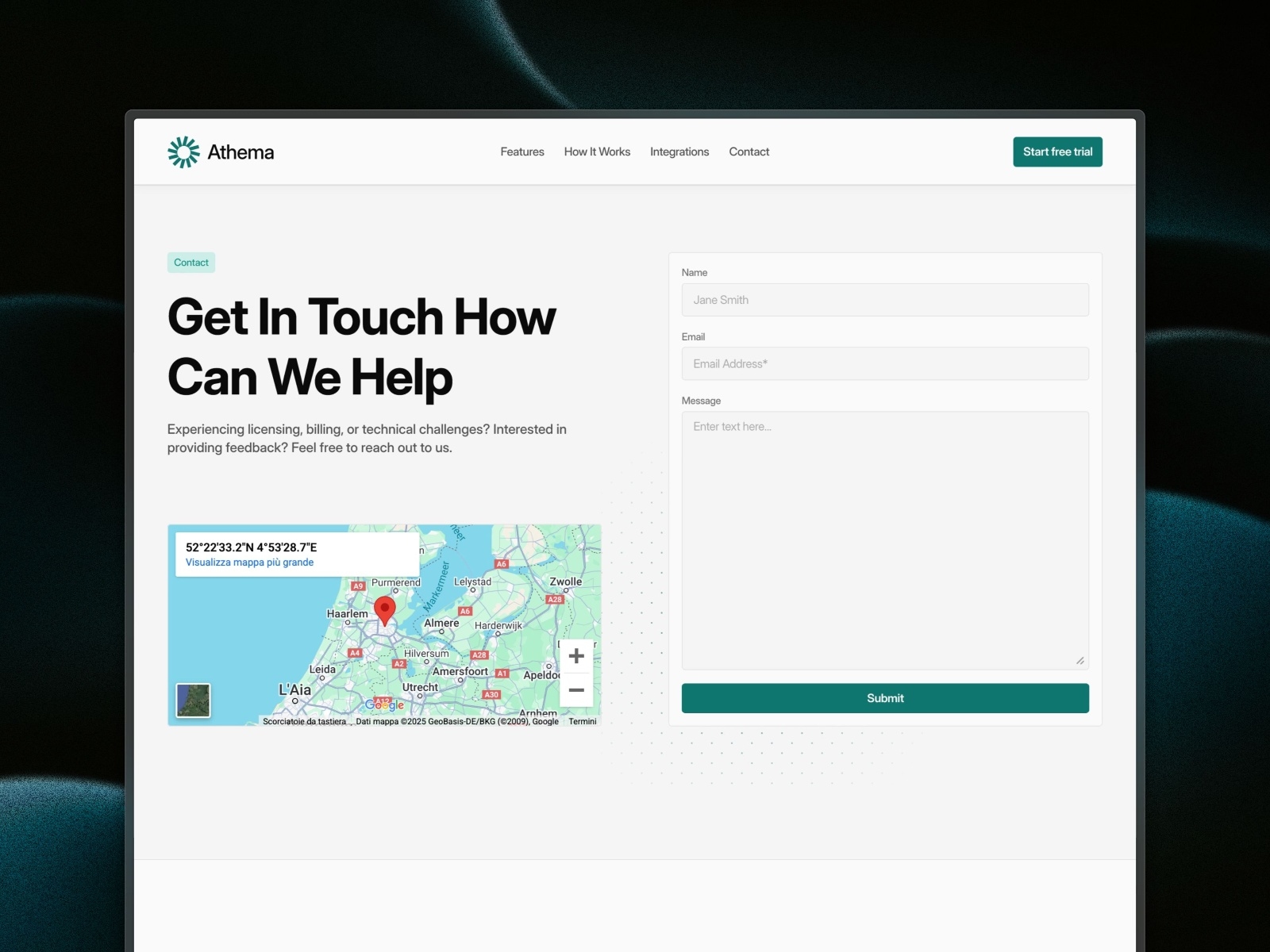Open the How It Works page
The width and height of the screenshot is (1270, 952).
[597, 152]
